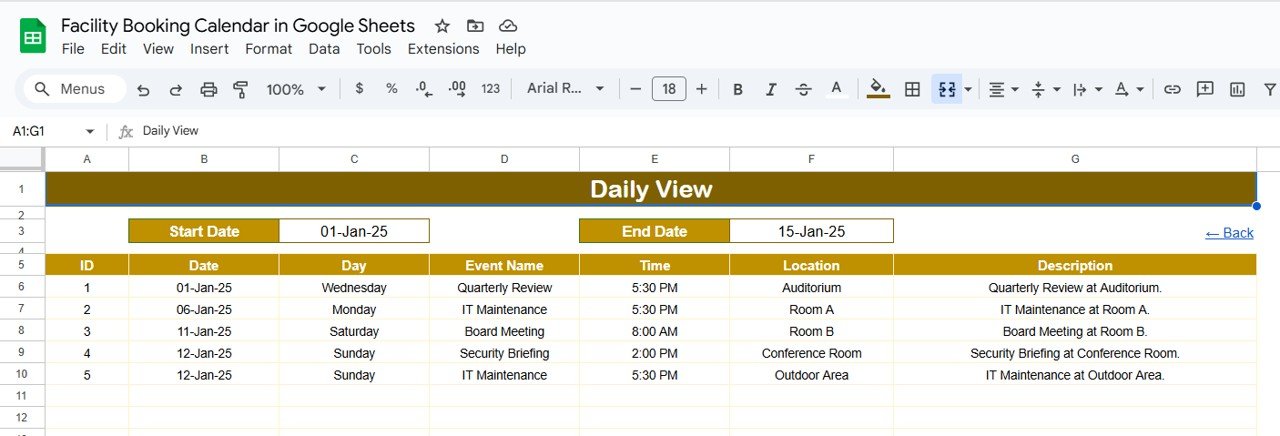The height and width of the screenshot is (436, 1280).
Task: Insert a comment using toolbar icon
Action: click(1205, 89)
